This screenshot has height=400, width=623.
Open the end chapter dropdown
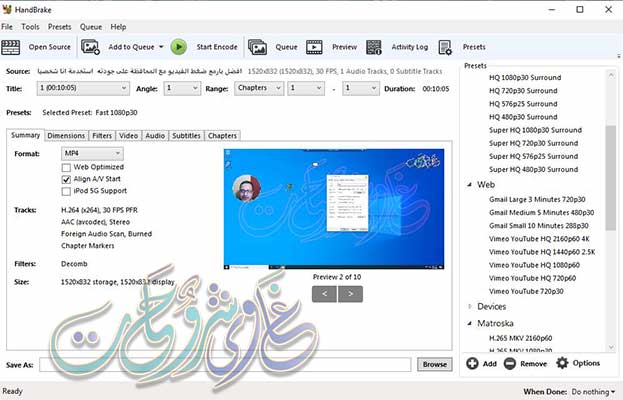[x=360, y=88]
